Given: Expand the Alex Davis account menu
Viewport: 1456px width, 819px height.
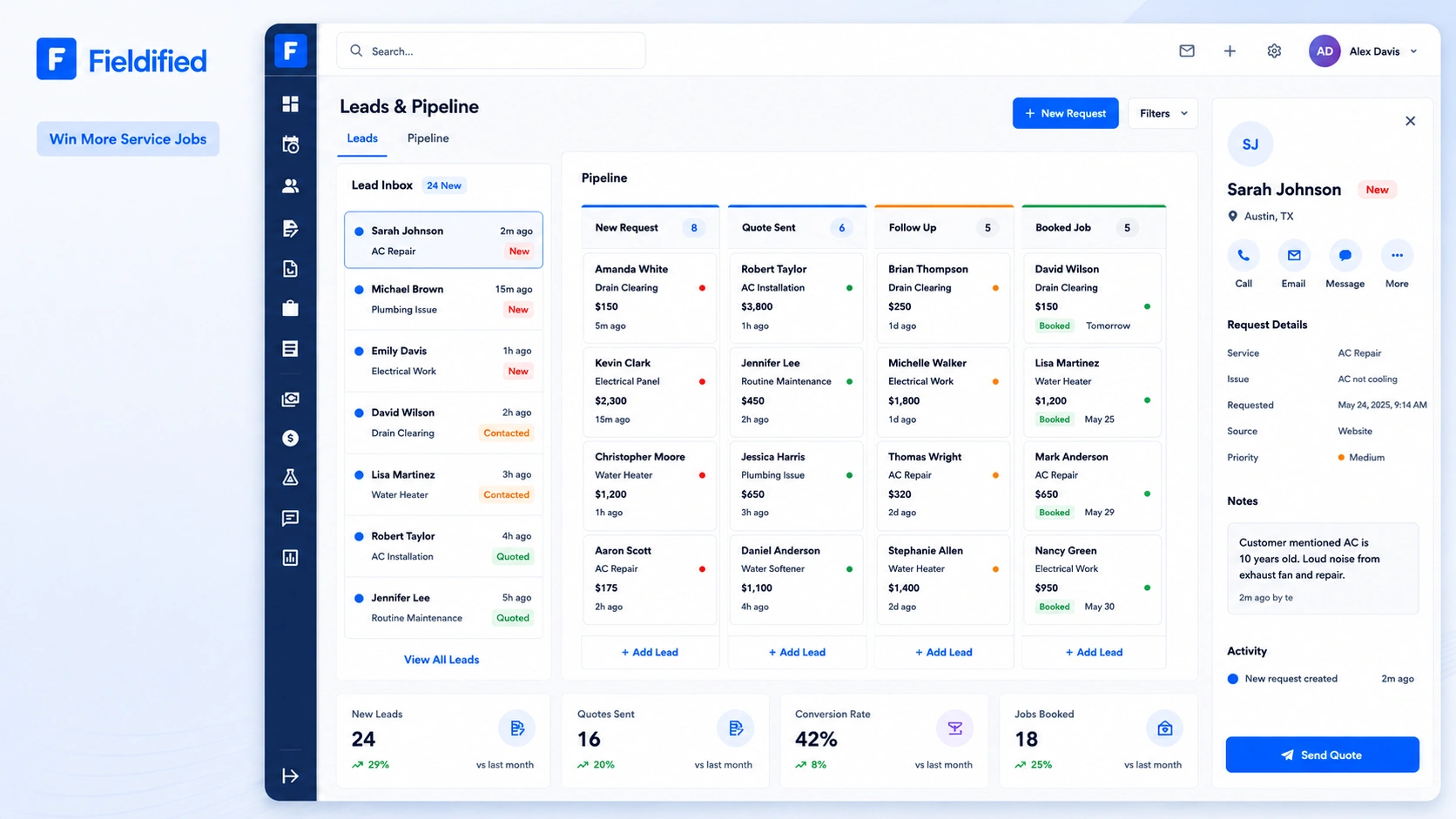Looking at the screenshot, I should [x=1413, y=51].
